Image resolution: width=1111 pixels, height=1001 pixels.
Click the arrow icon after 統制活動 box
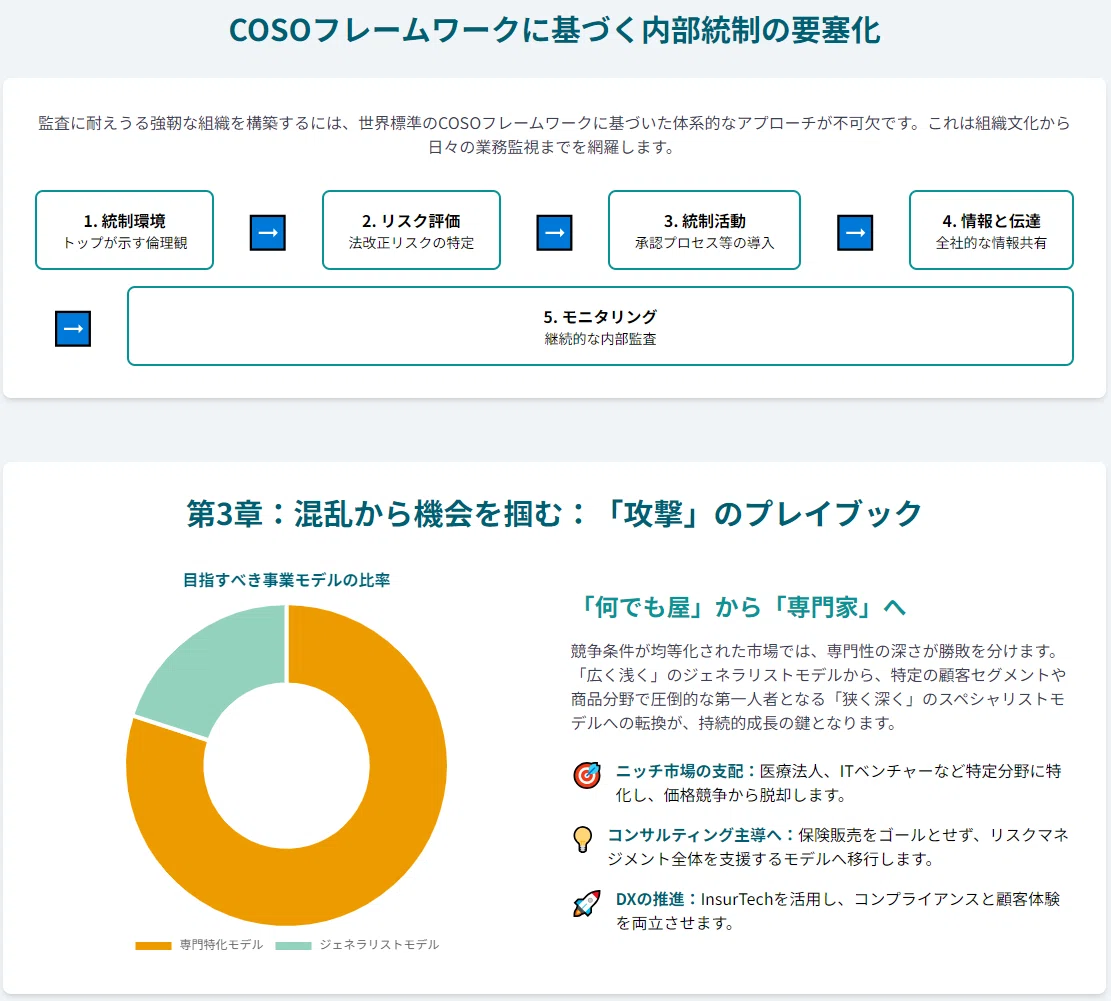[x=855, y=232]
